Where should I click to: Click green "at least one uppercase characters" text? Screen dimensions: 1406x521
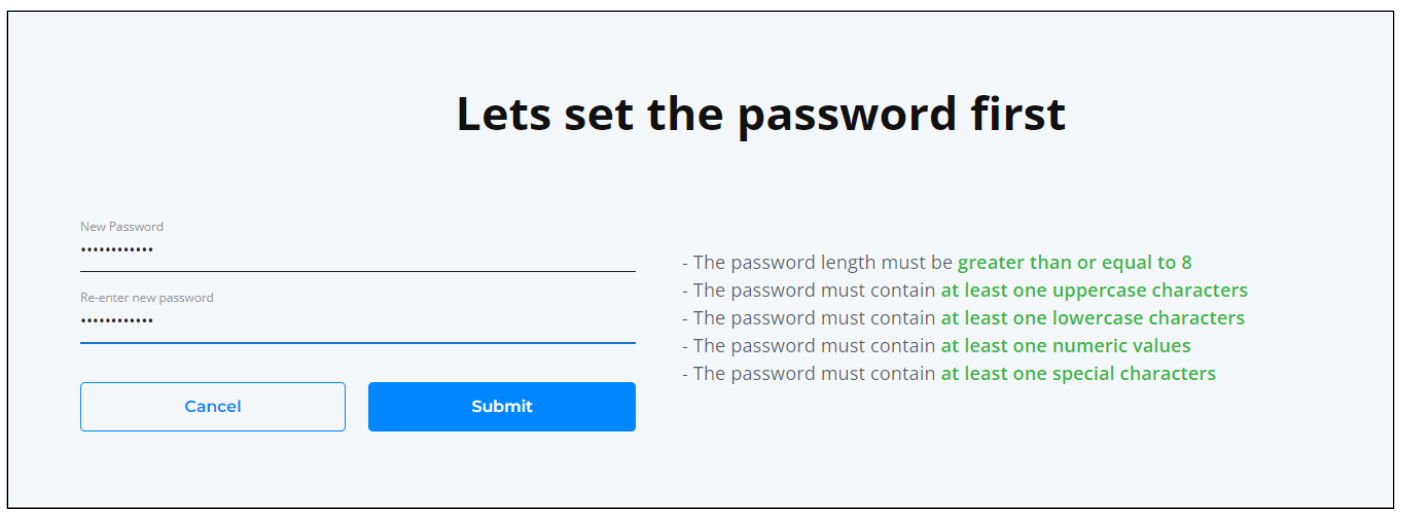(1094, 291)
